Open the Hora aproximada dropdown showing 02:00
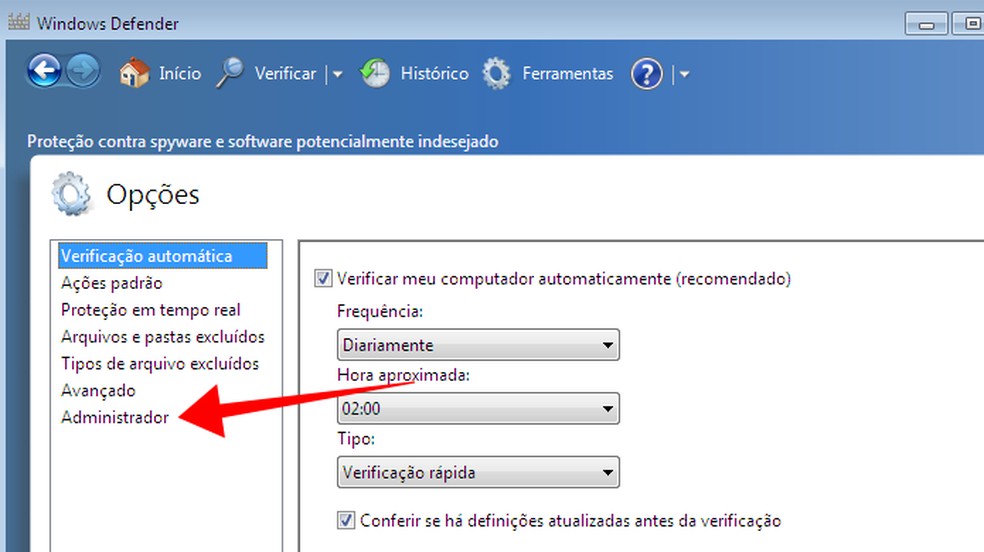The height and width of the screenshot is (552, 984). (478, 408)
